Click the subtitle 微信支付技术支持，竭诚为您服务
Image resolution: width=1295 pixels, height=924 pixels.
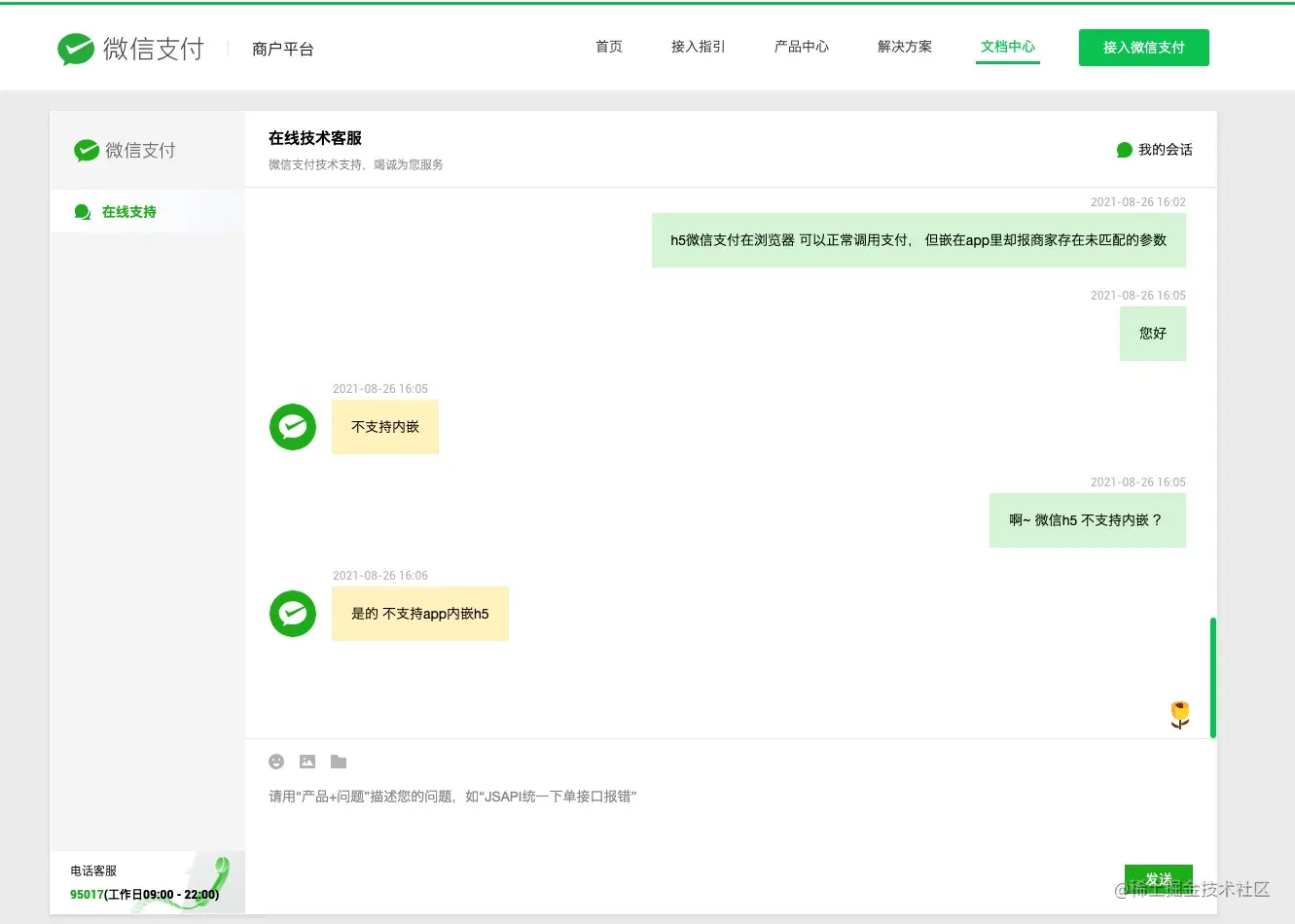tap(356, 165)
